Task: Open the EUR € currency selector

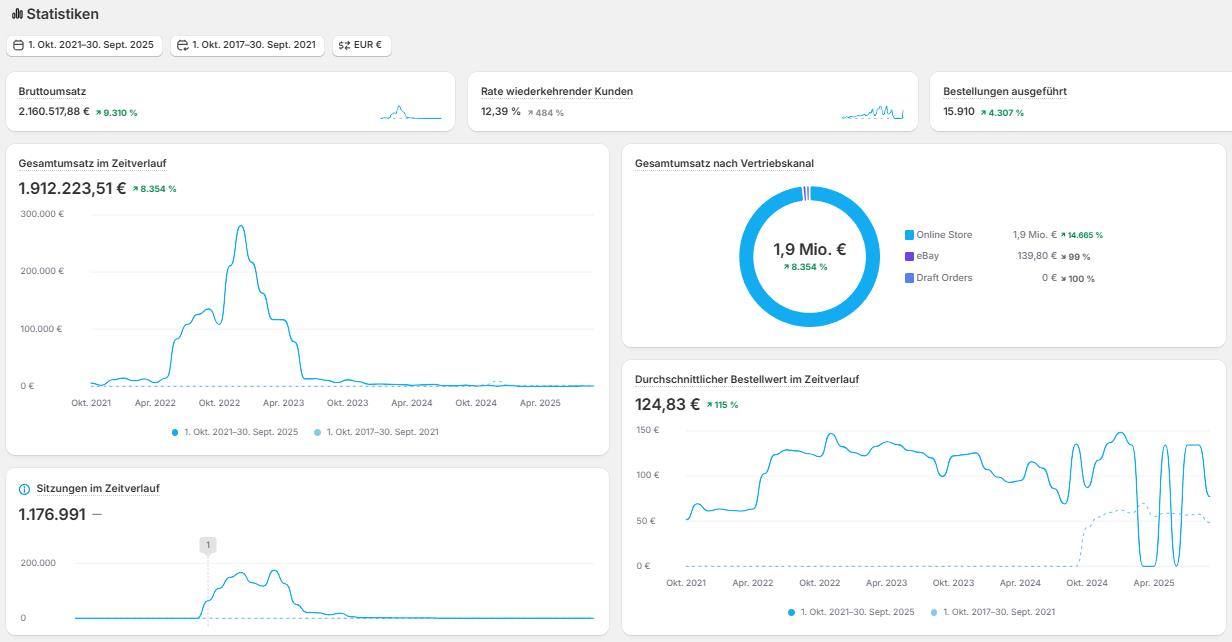Action: [x=361, y=45]
